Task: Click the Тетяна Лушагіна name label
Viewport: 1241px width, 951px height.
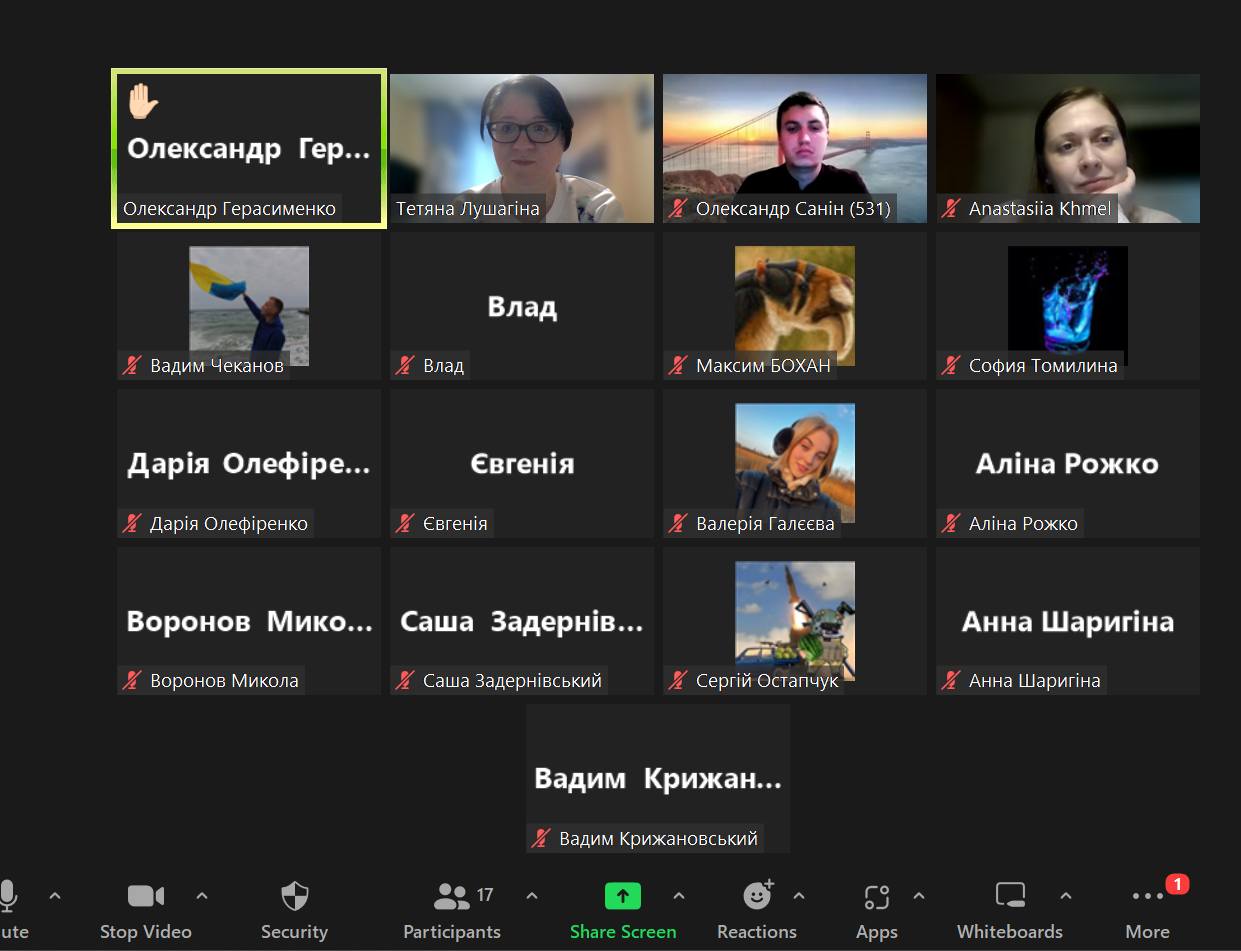Action: coord(467,209)
